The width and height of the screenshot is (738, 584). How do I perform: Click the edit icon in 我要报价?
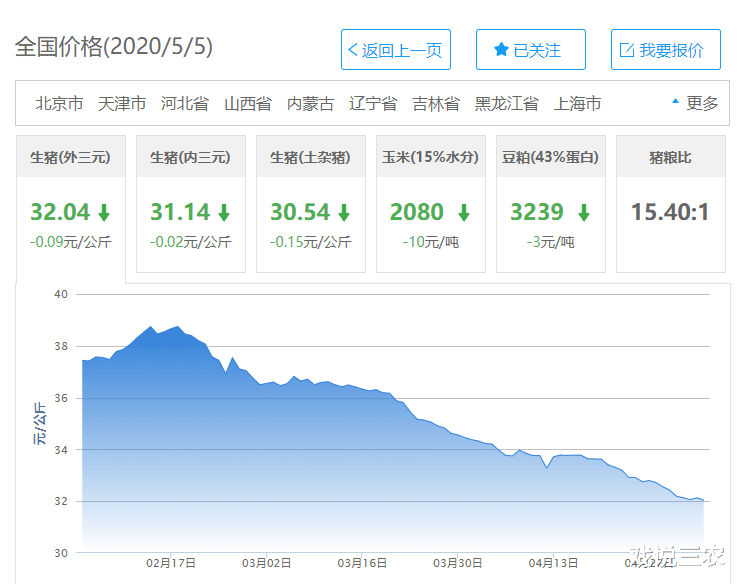click(626, 50)
